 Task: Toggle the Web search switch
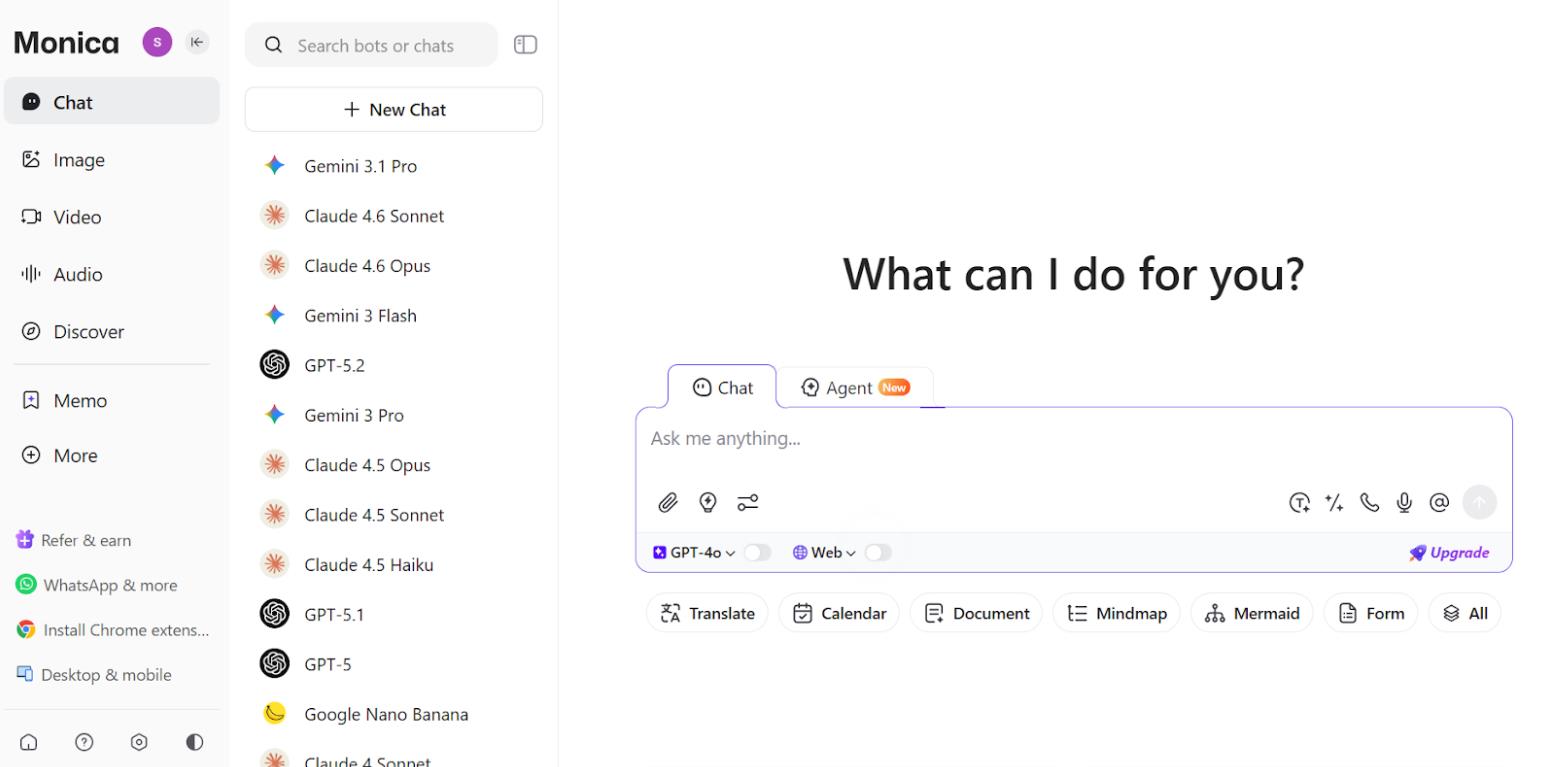tap(878, 553)
